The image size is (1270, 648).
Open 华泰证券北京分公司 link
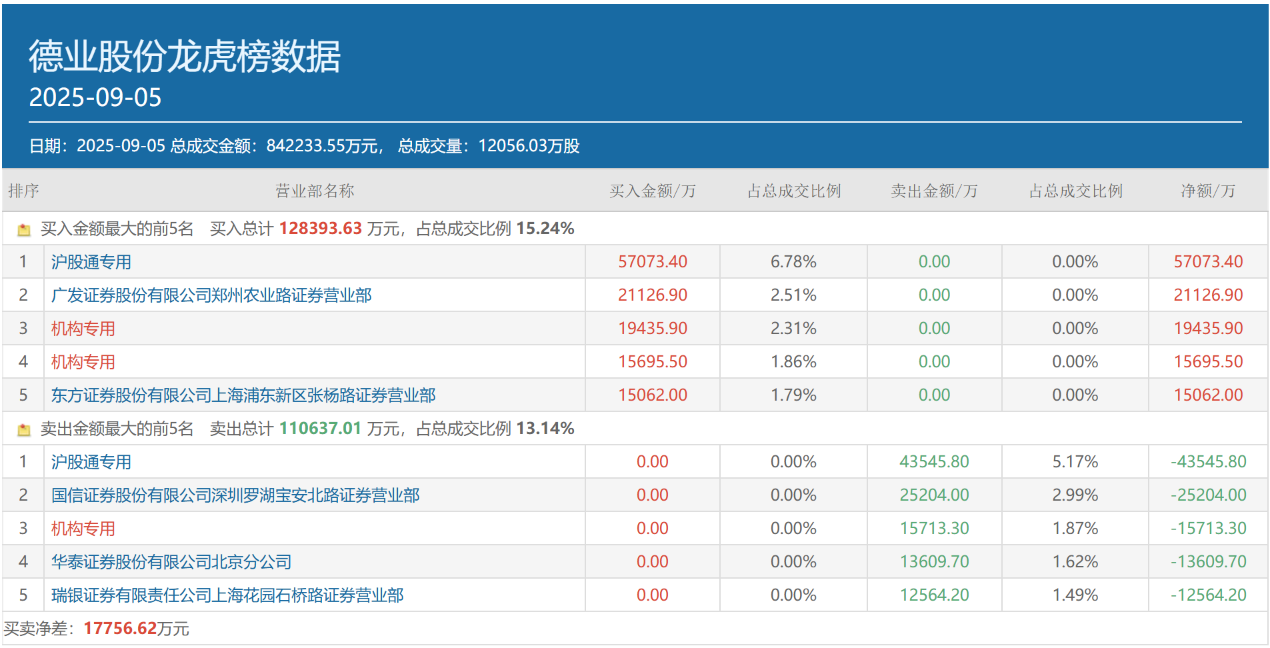pyautogui.click(x=171, y=562)
